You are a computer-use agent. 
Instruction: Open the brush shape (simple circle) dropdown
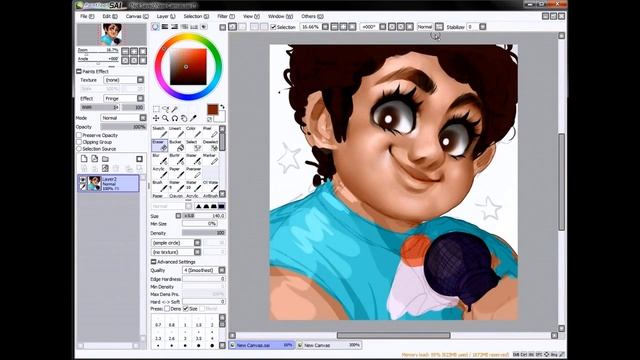(x=197, y=243)
